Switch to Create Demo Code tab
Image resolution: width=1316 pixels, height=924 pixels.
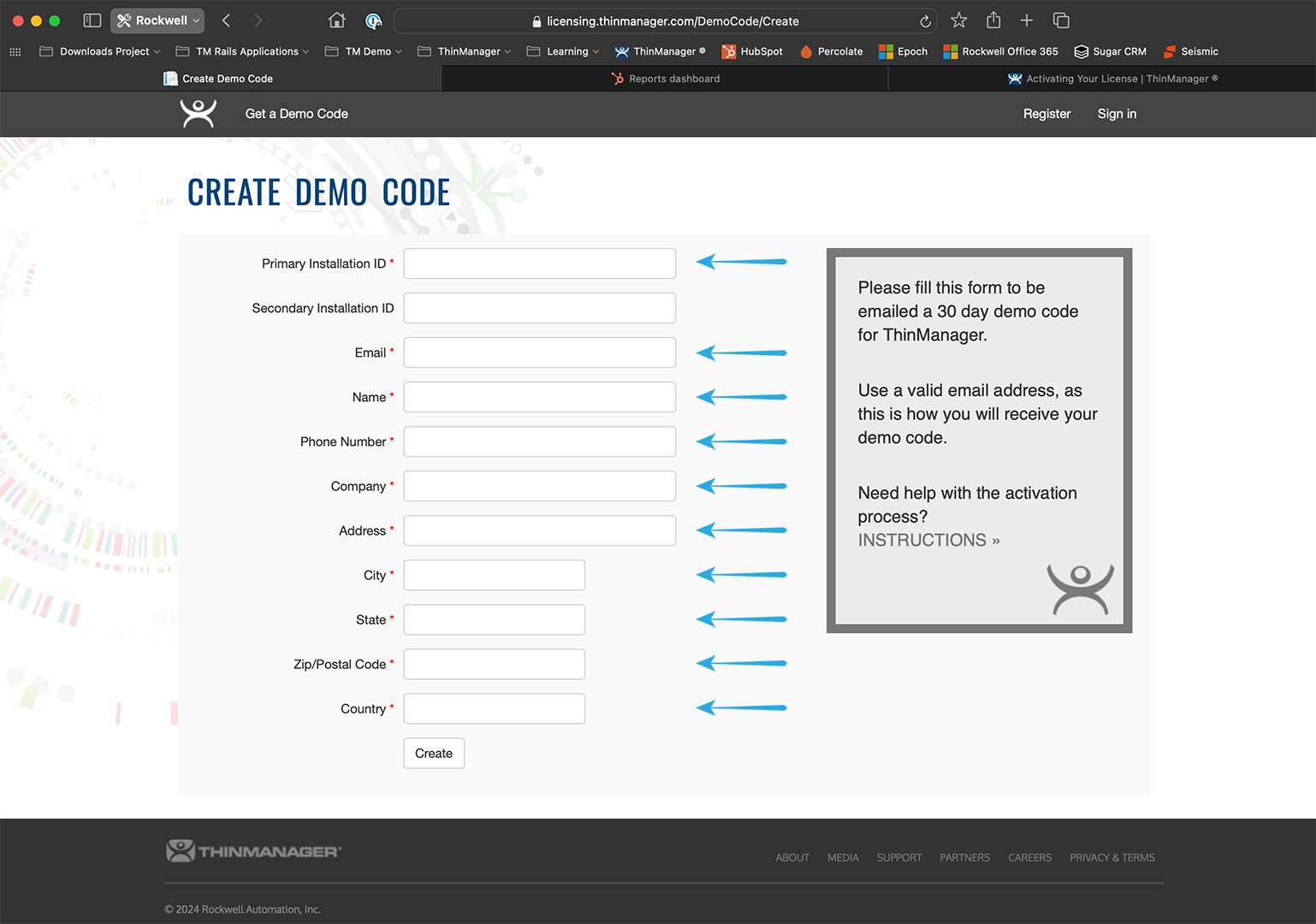tap(220, 79)
